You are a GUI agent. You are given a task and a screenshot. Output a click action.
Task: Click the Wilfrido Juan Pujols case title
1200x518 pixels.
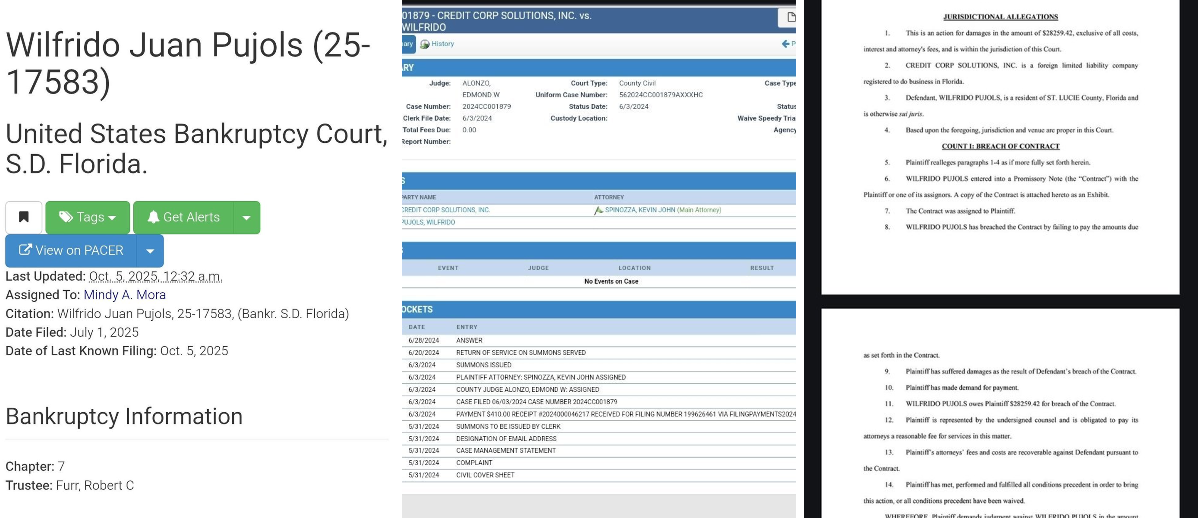[x=189, y=64]
